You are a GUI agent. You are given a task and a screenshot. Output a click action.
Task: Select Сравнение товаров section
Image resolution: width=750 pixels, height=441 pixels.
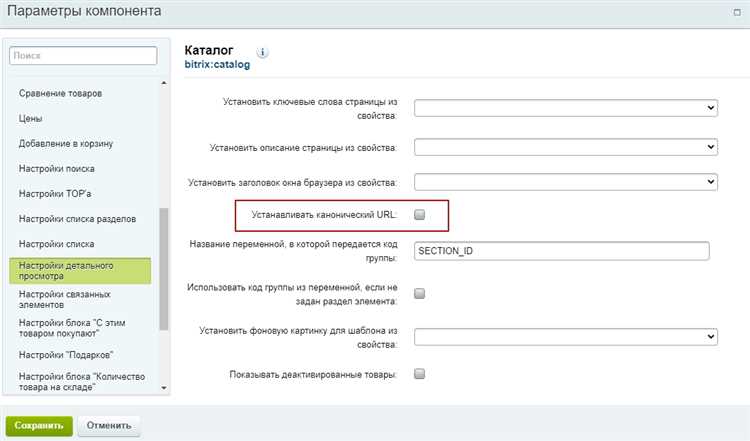coord(60,93)
